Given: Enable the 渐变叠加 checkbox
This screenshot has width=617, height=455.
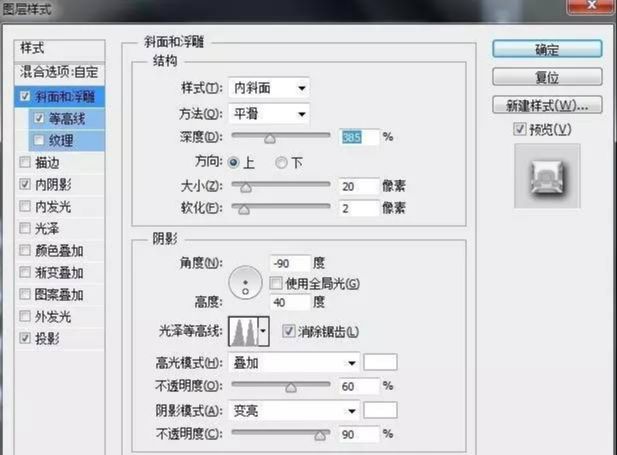Looking at the screenshot, I should click(x=25, y=272).
